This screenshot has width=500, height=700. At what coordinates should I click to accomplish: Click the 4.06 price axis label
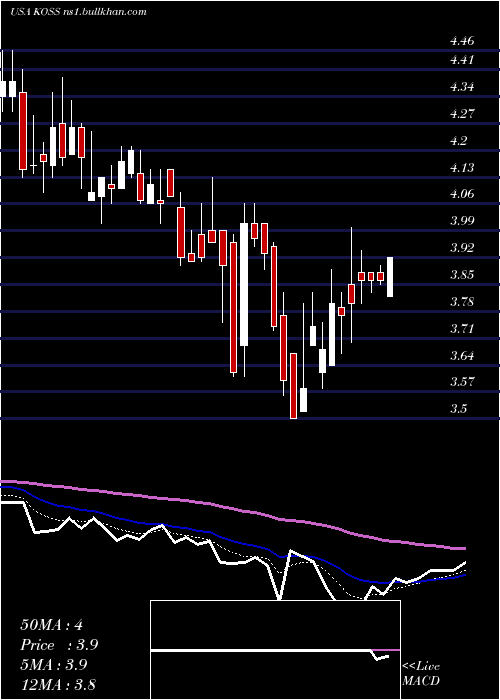click(462, 194)
